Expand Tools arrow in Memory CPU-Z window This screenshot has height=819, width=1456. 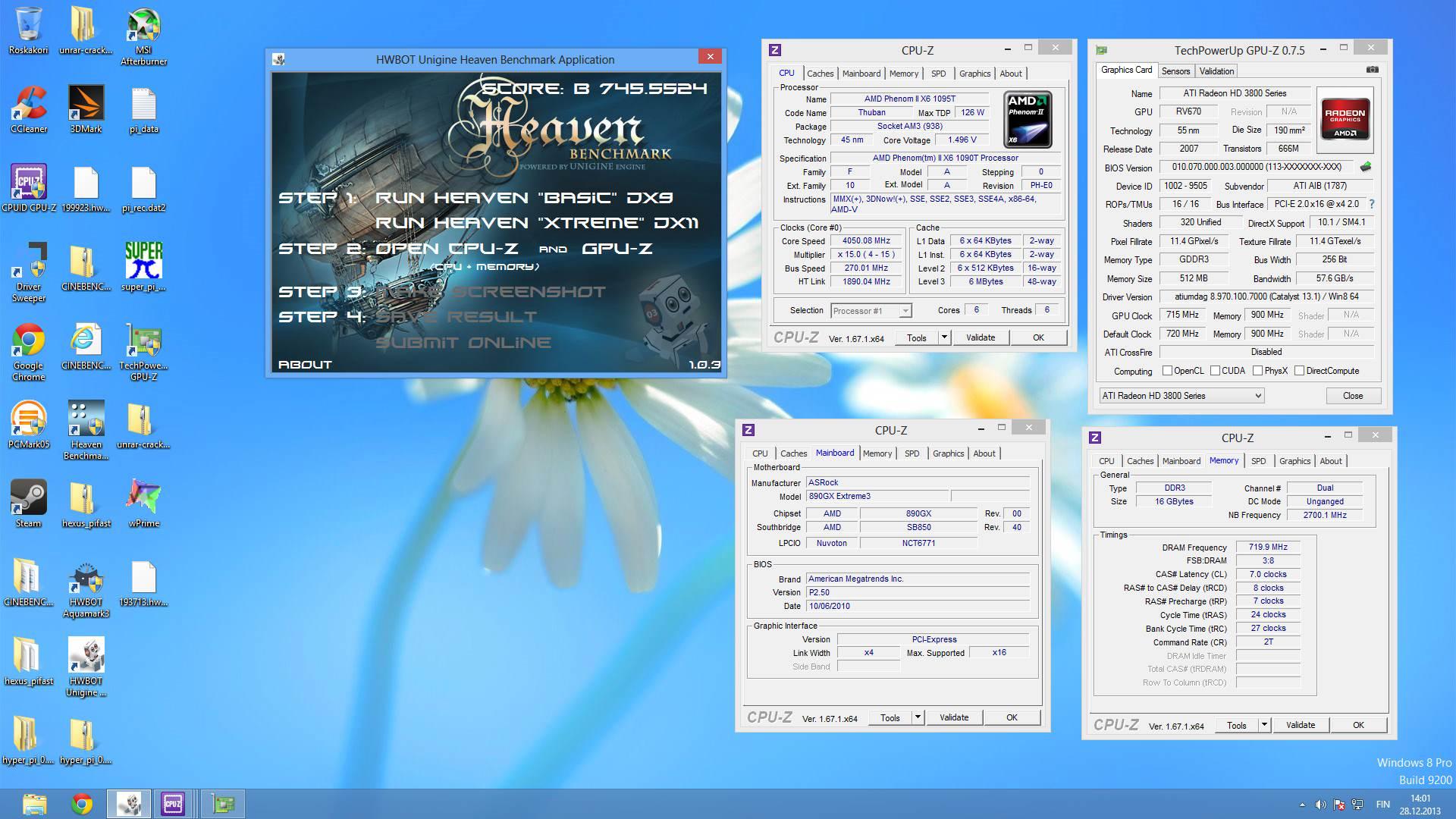pyautogui.click(x=1264, y=725)
